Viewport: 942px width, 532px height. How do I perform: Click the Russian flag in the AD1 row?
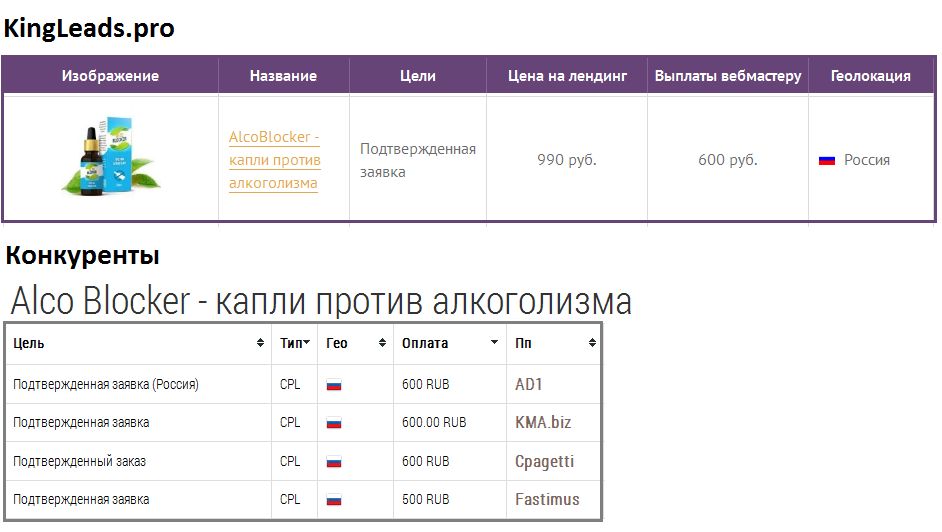tap(334, 385)
